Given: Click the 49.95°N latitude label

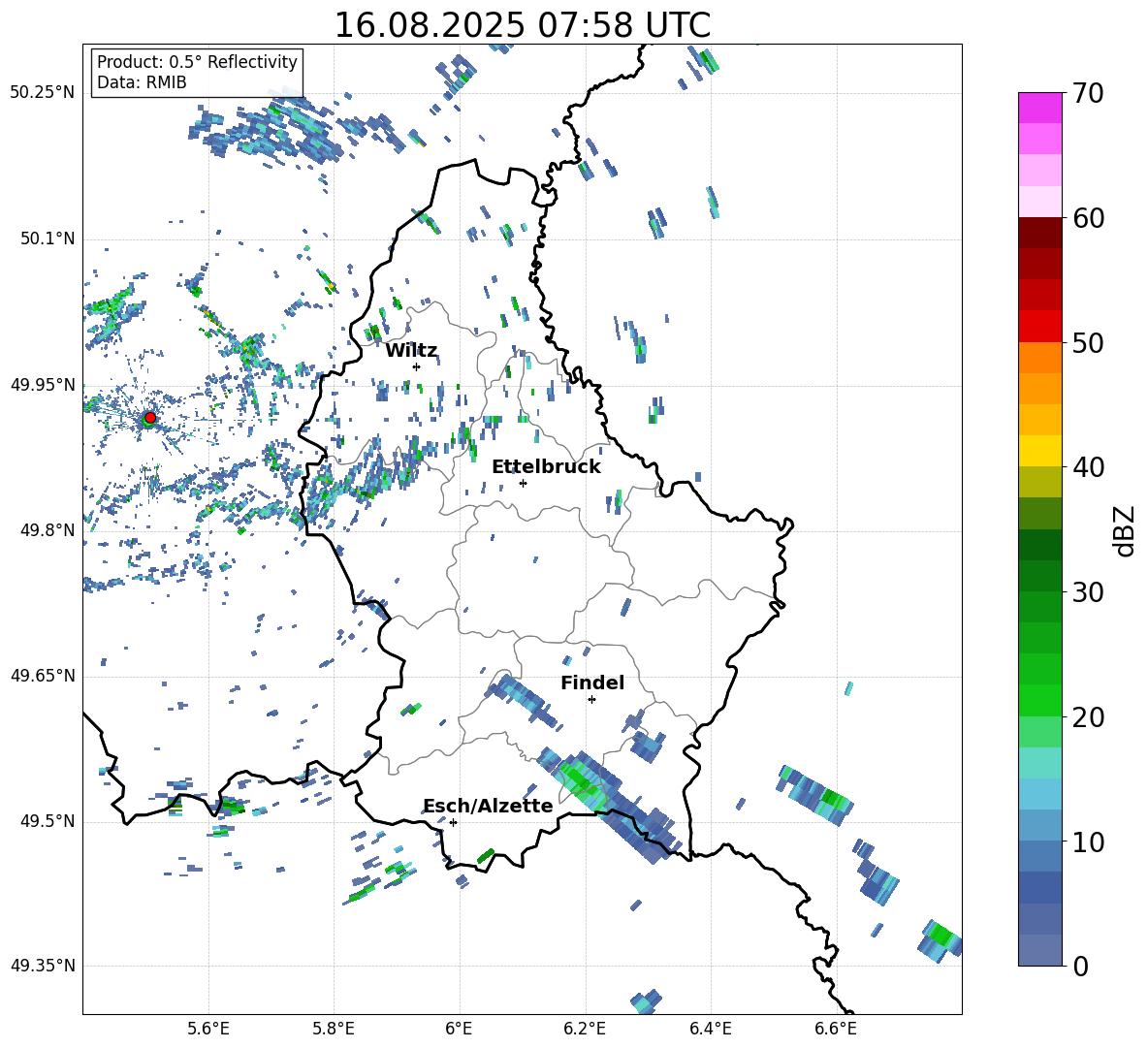Looking at the screenshot, I should tap(43, 385).
